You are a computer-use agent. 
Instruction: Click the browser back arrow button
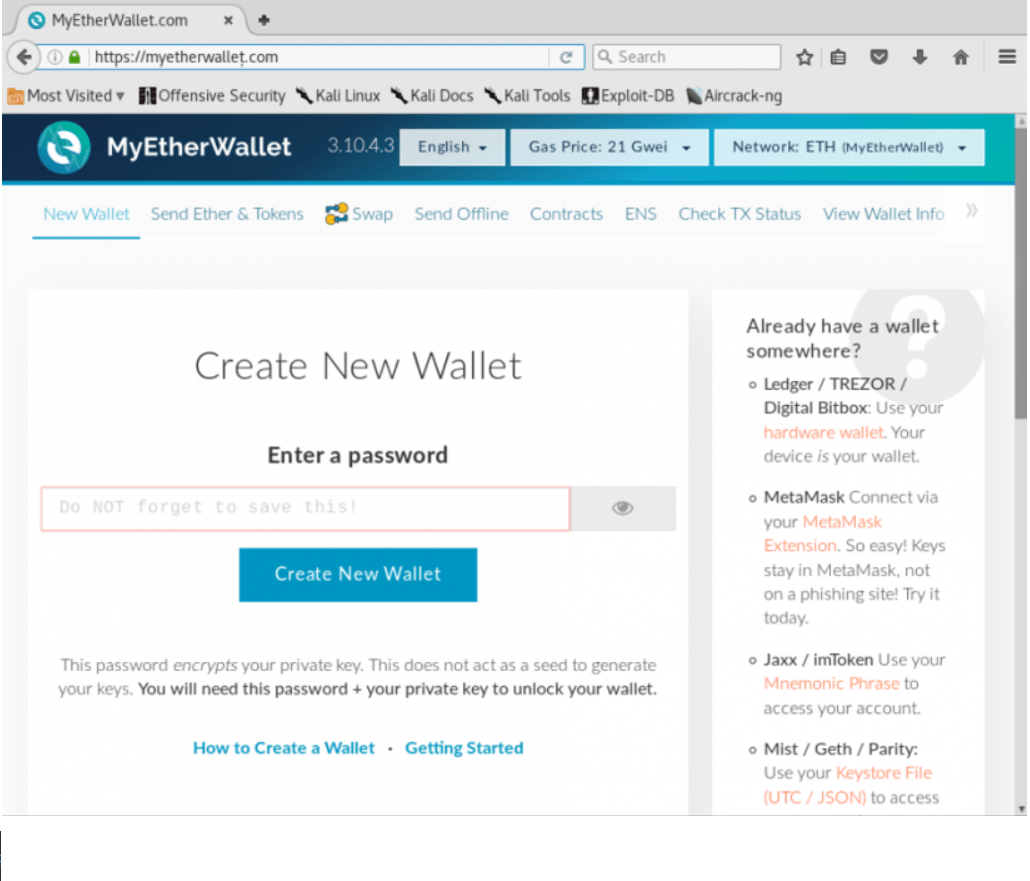pos(24,57)
